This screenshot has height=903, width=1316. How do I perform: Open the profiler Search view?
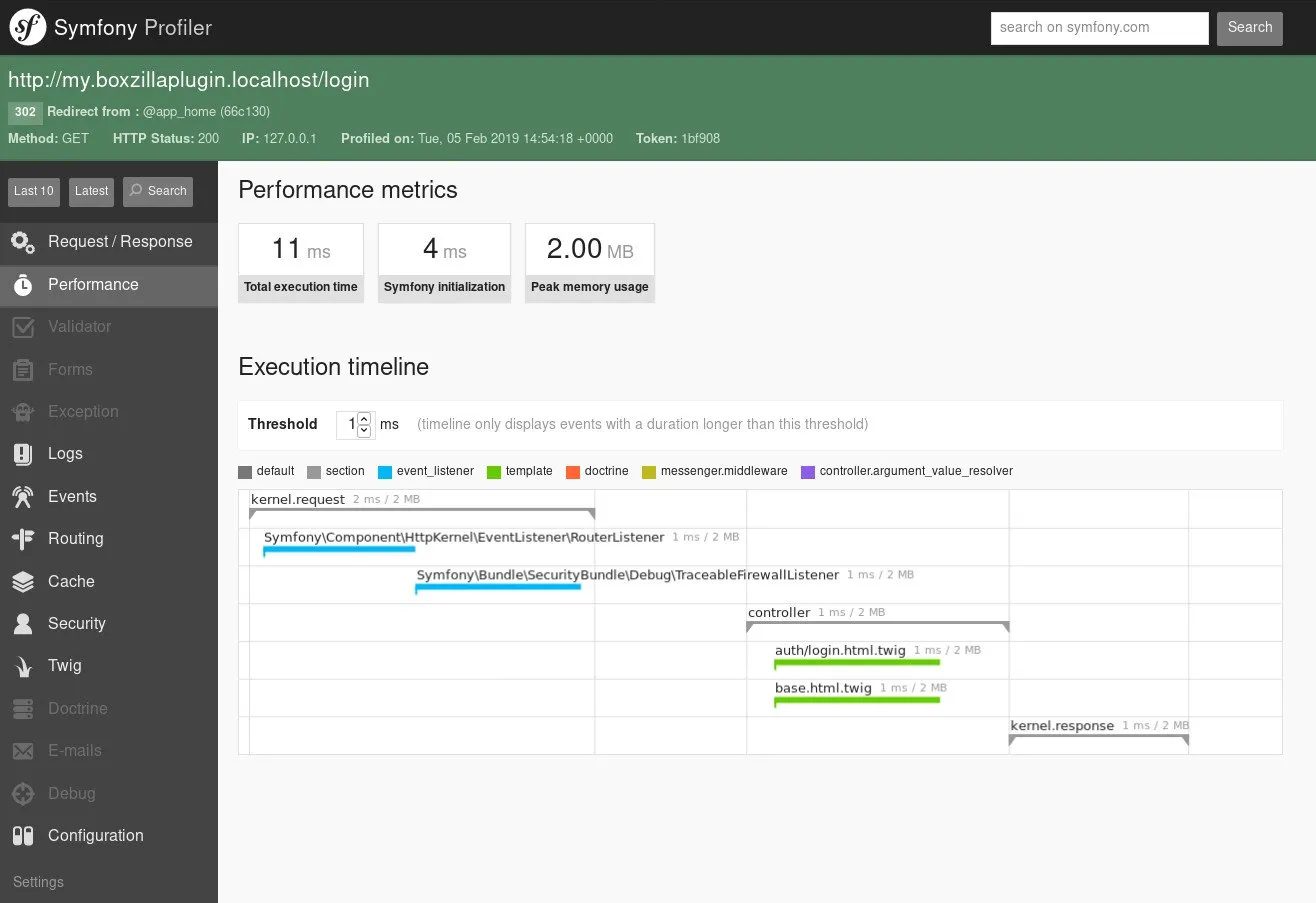pos(157,191)
